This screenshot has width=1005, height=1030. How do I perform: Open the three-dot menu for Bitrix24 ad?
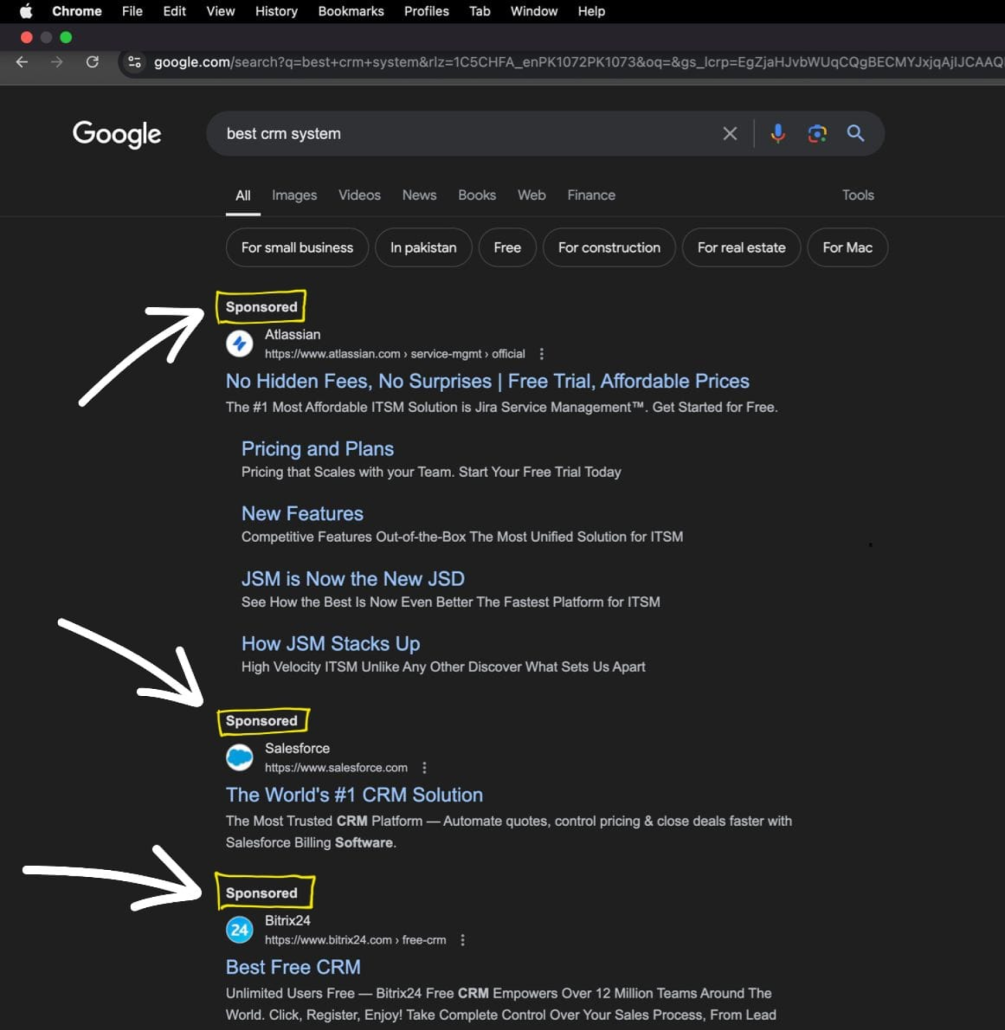click(x=462, y=940)
